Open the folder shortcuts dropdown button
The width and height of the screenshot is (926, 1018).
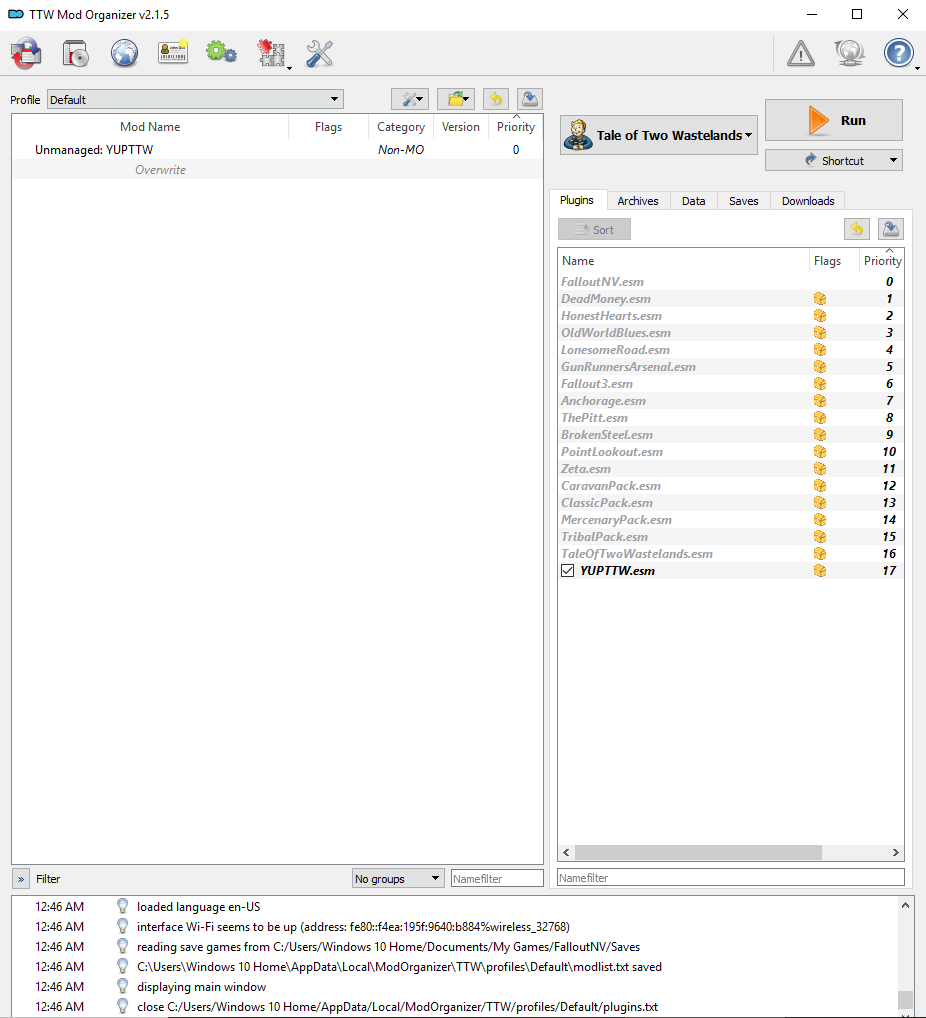(x=456, y=99)
